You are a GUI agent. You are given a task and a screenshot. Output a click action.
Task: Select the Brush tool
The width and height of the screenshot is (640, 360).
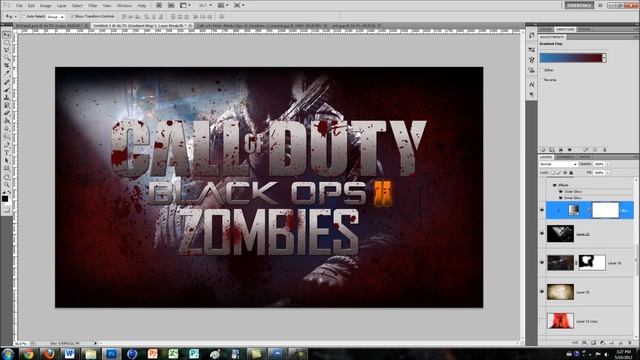click(7, 90)
